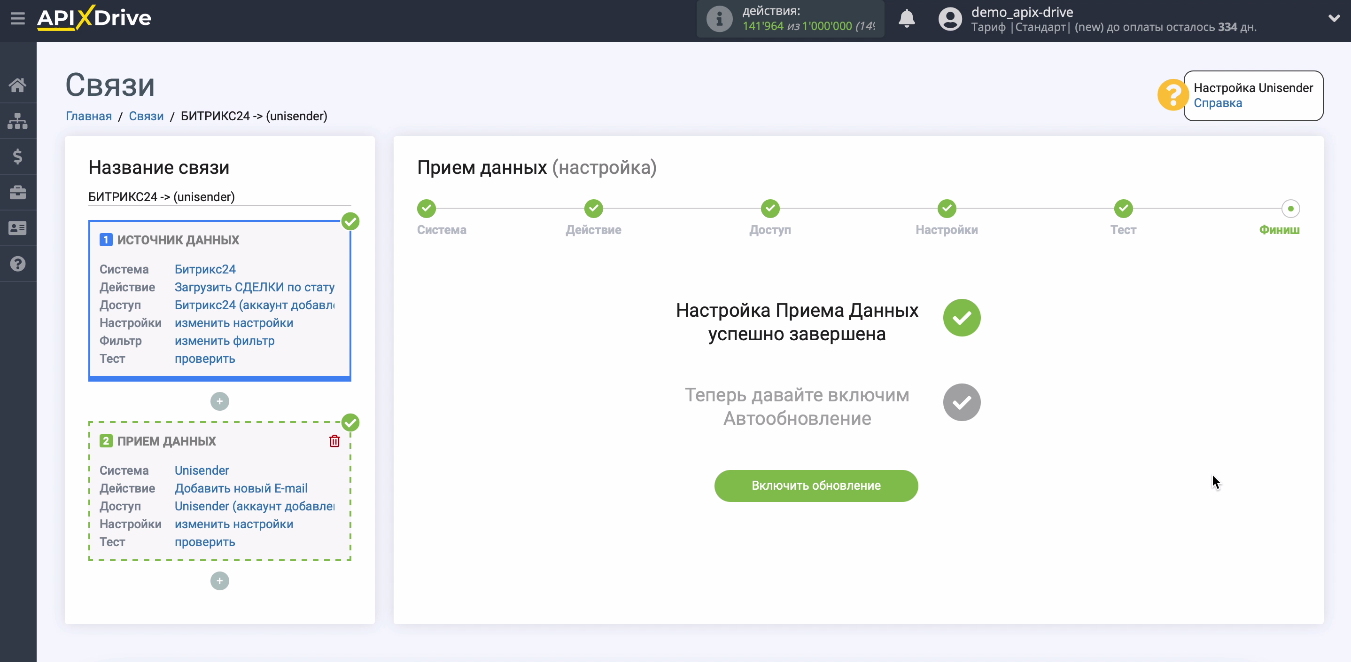Click the ApiX-Drive logo

pos(93,18)
